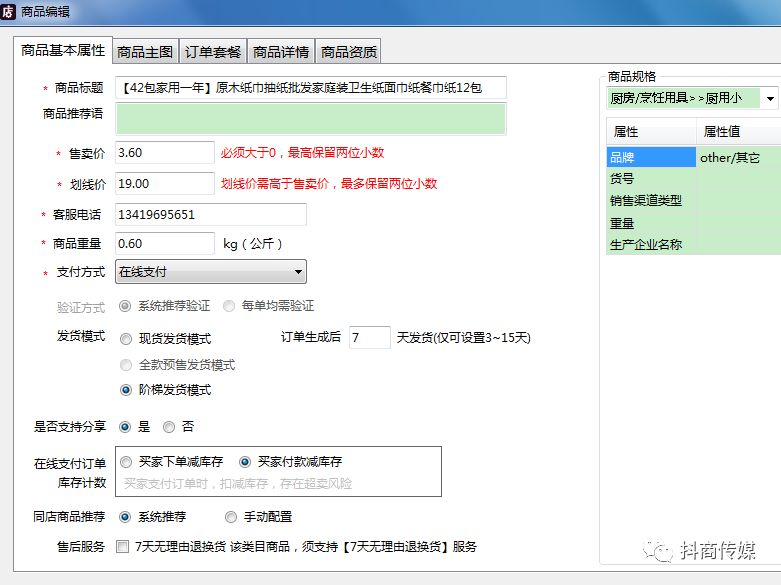Switch to 商品主图 tab
This screenshot has width=781, height=585.
pyautogui.click(x=145, y=52)
